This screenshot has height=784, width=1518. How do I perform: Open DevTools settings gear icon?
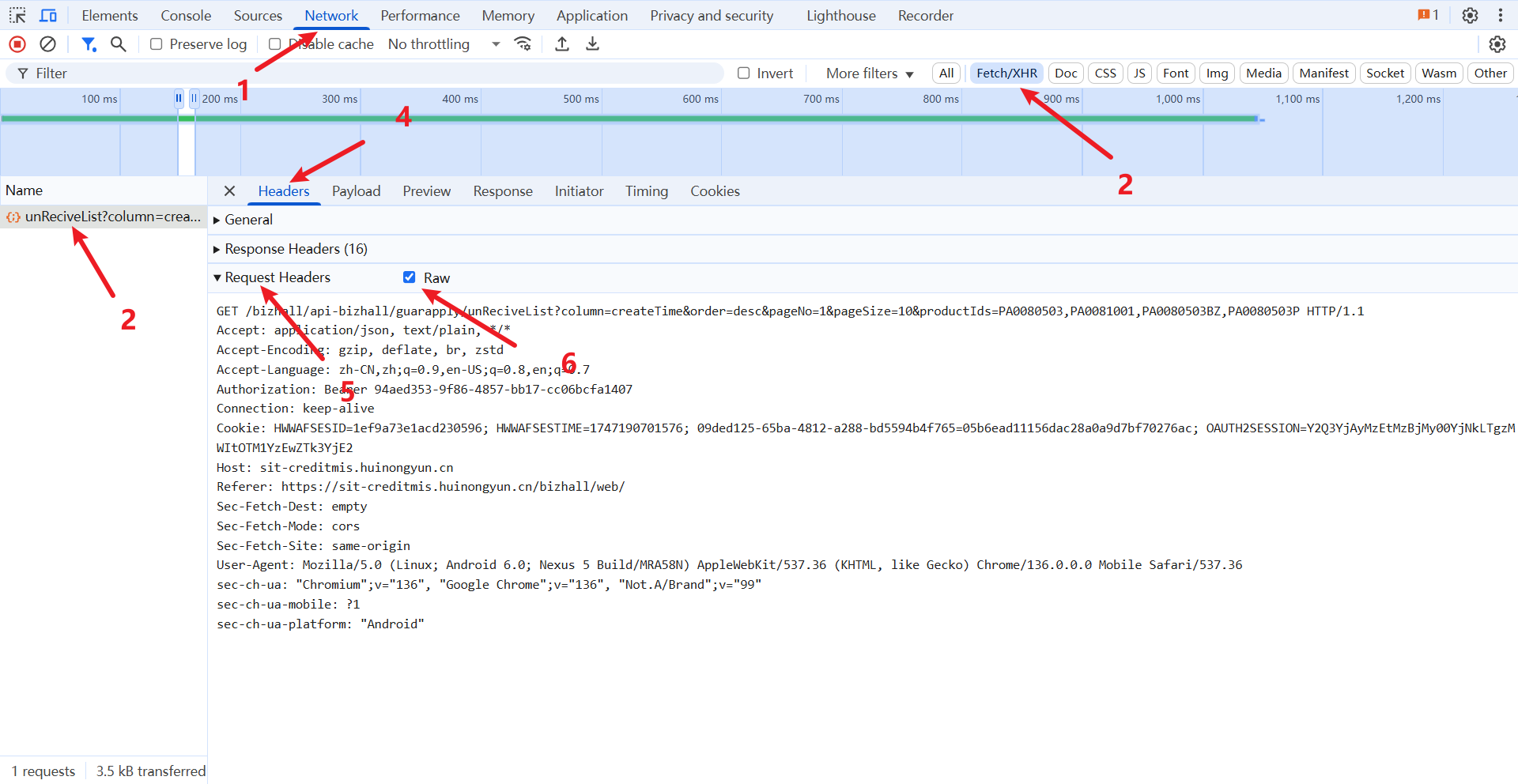point(1470,16)
